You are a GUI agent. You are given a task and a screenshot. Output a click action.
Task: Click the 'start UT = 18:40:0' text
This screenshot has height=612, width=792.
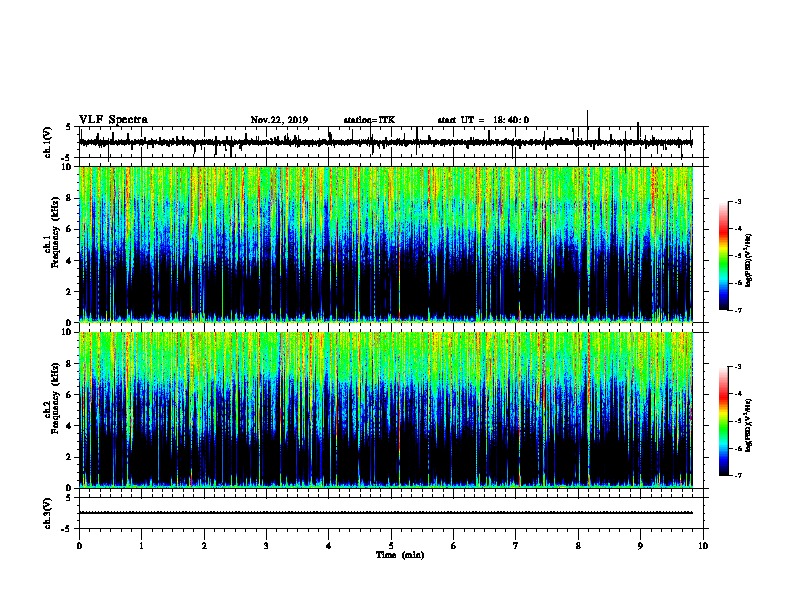[483, 120]
